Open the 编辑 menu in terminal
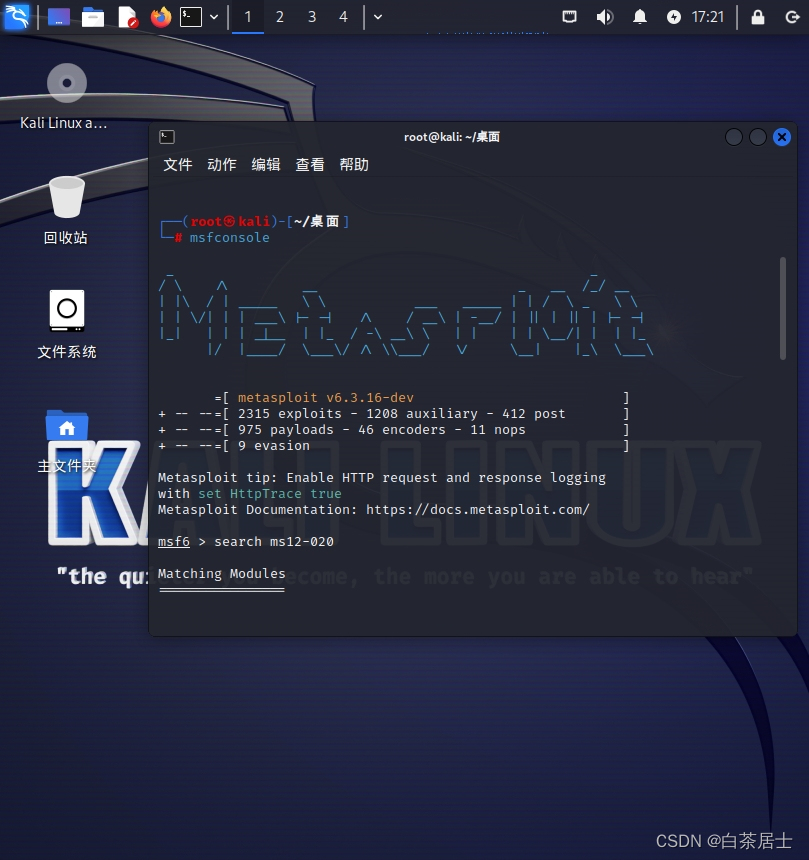 [x=266, y=165]
